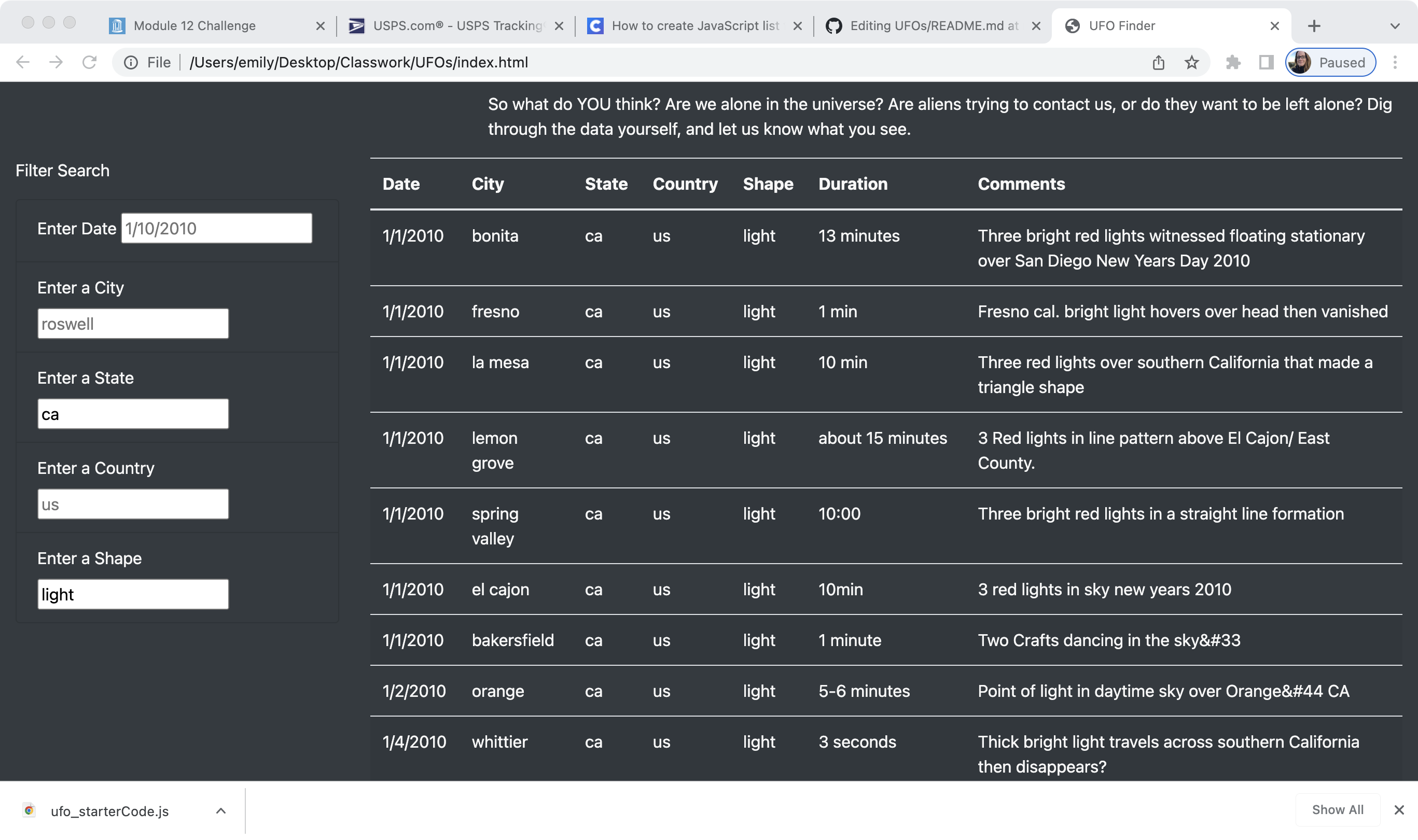The image size is (1418, 840).
Task: Expand the ufo_starterCode.js download chevron
Action: [x=220, y=810]
